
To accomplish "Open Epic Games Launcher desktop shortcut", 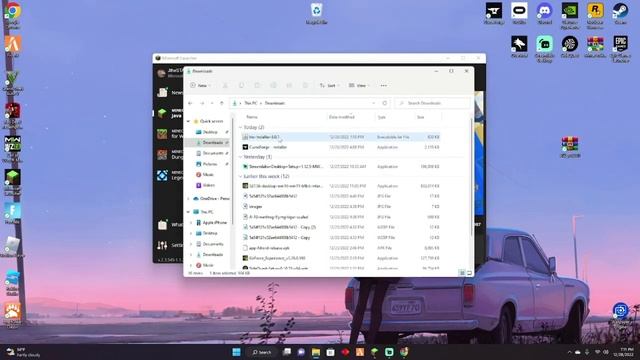I will (x=620, y=49).
